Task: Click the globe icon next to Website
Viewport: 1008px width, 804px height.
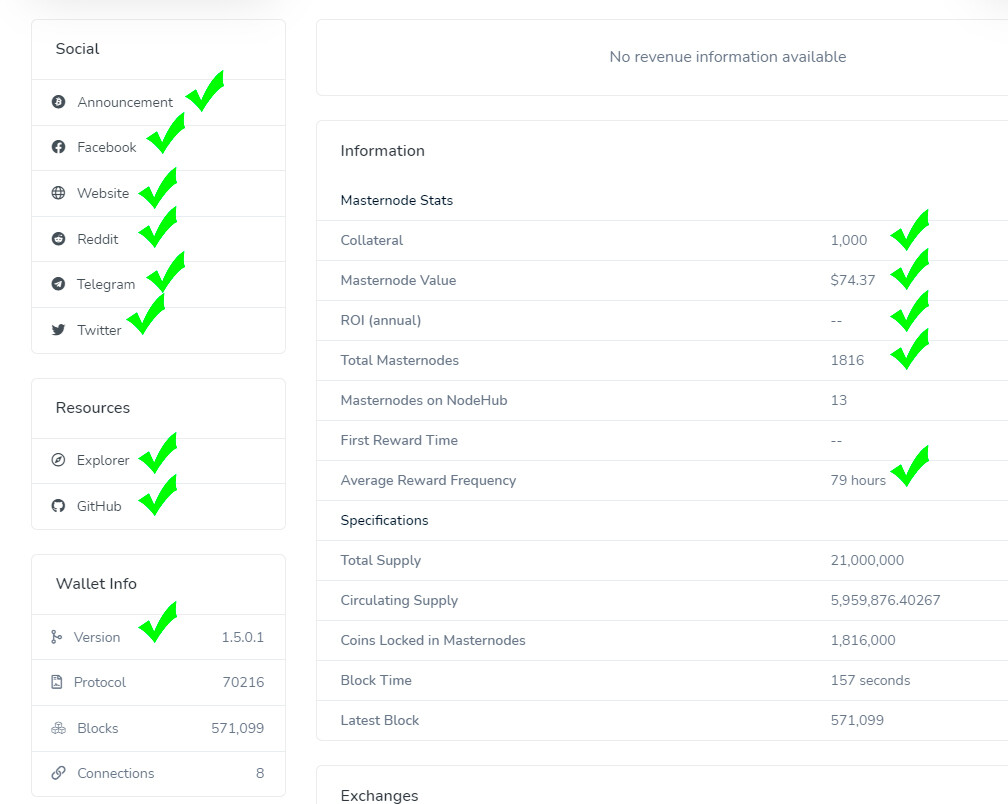Action: click(x=58, y=193)
